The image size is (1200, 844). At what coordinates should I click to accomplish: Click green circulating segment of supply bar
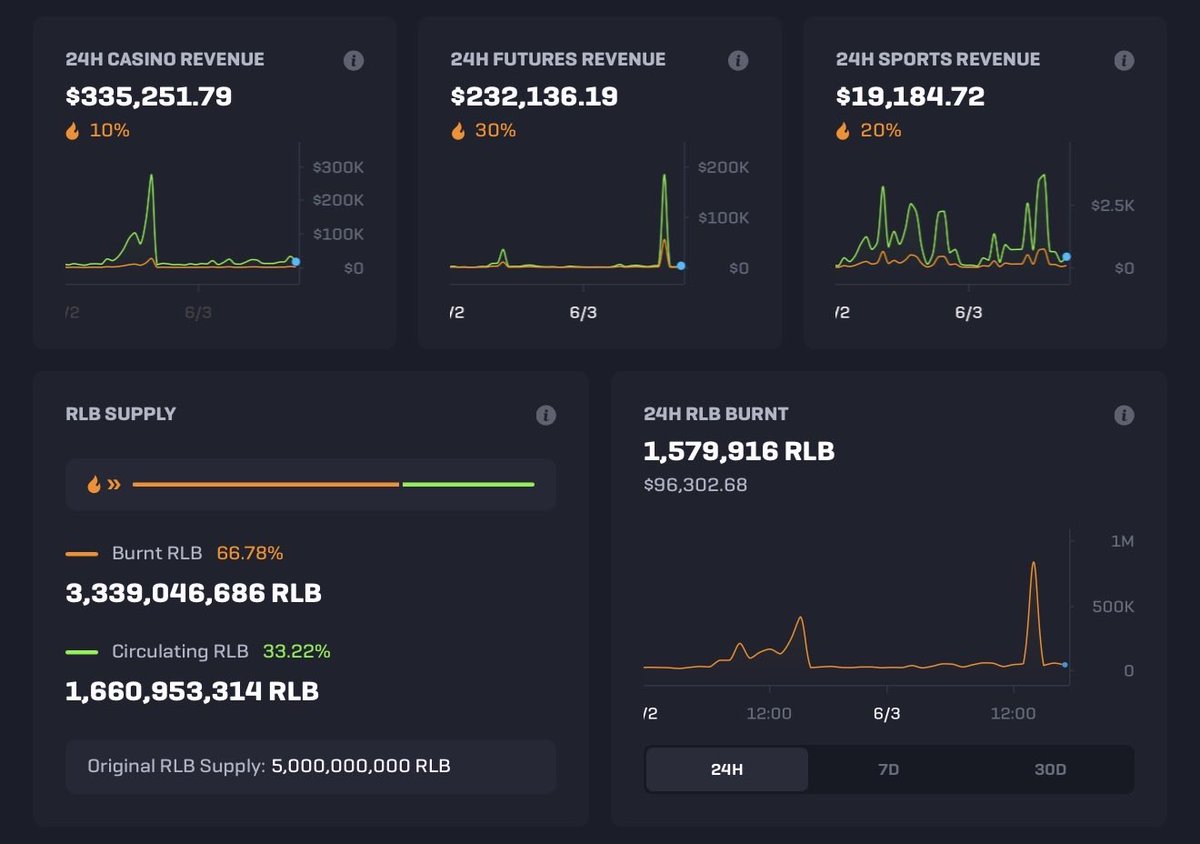pyautogui.click(x=468, y=485)
